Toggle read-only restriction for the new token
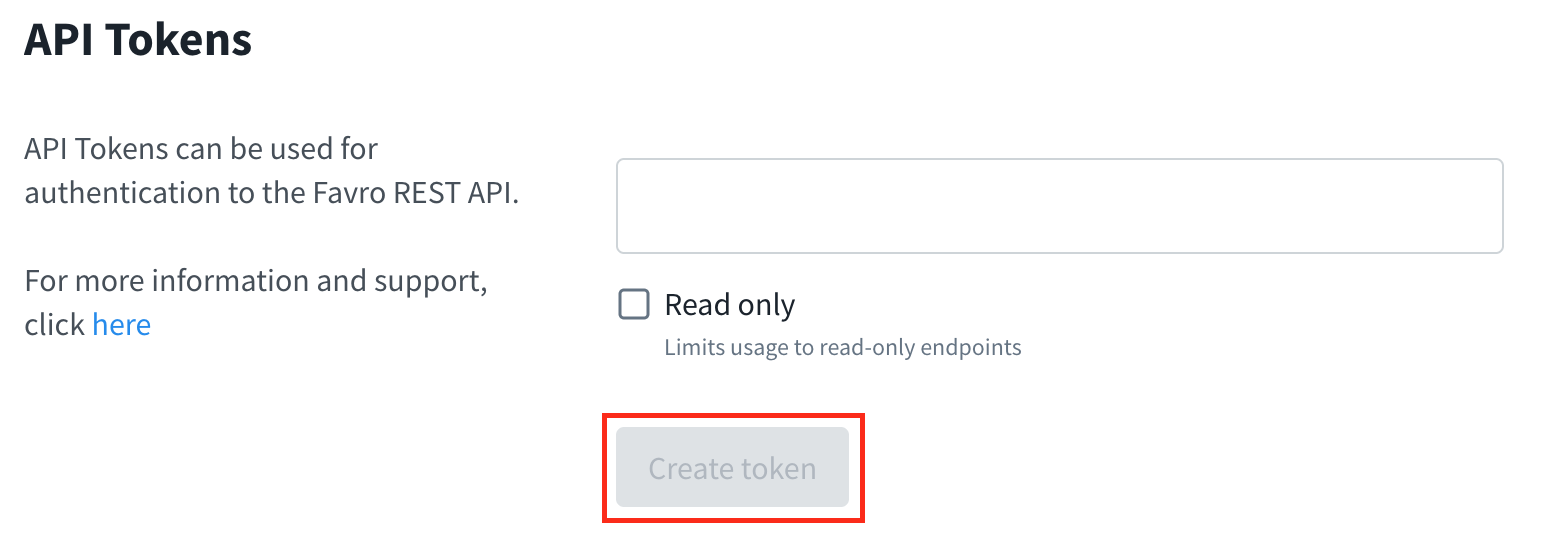 pyautogui.click(x=634, y=304)
